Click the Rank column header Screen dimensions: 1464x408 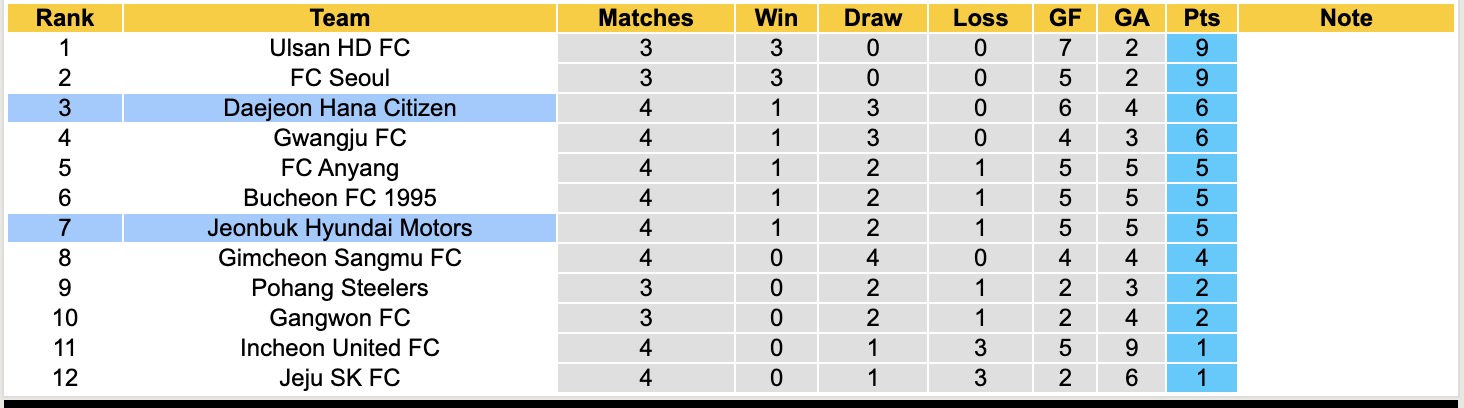tap(65, 18)
